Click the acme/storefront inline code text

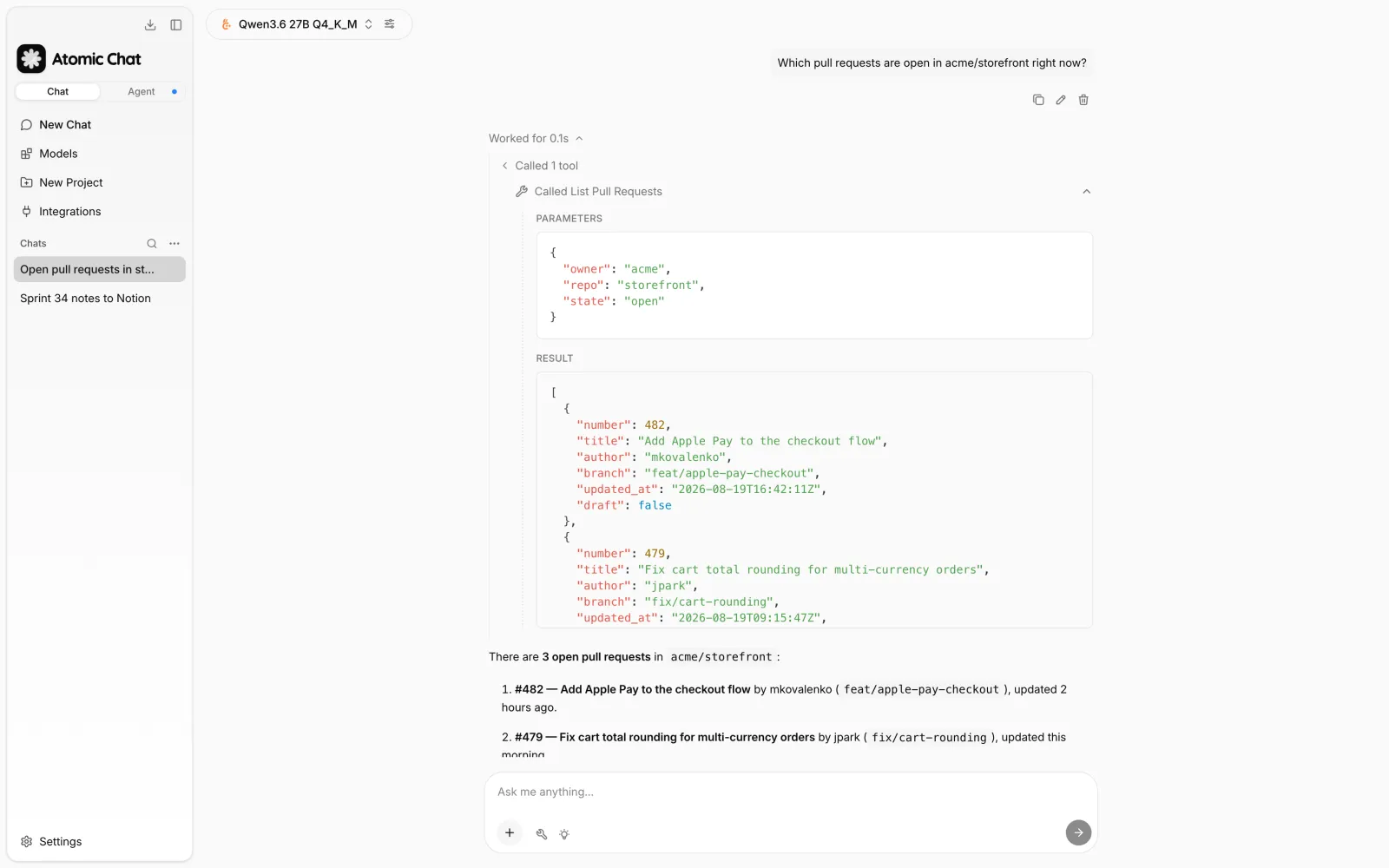tap(721, 657)
